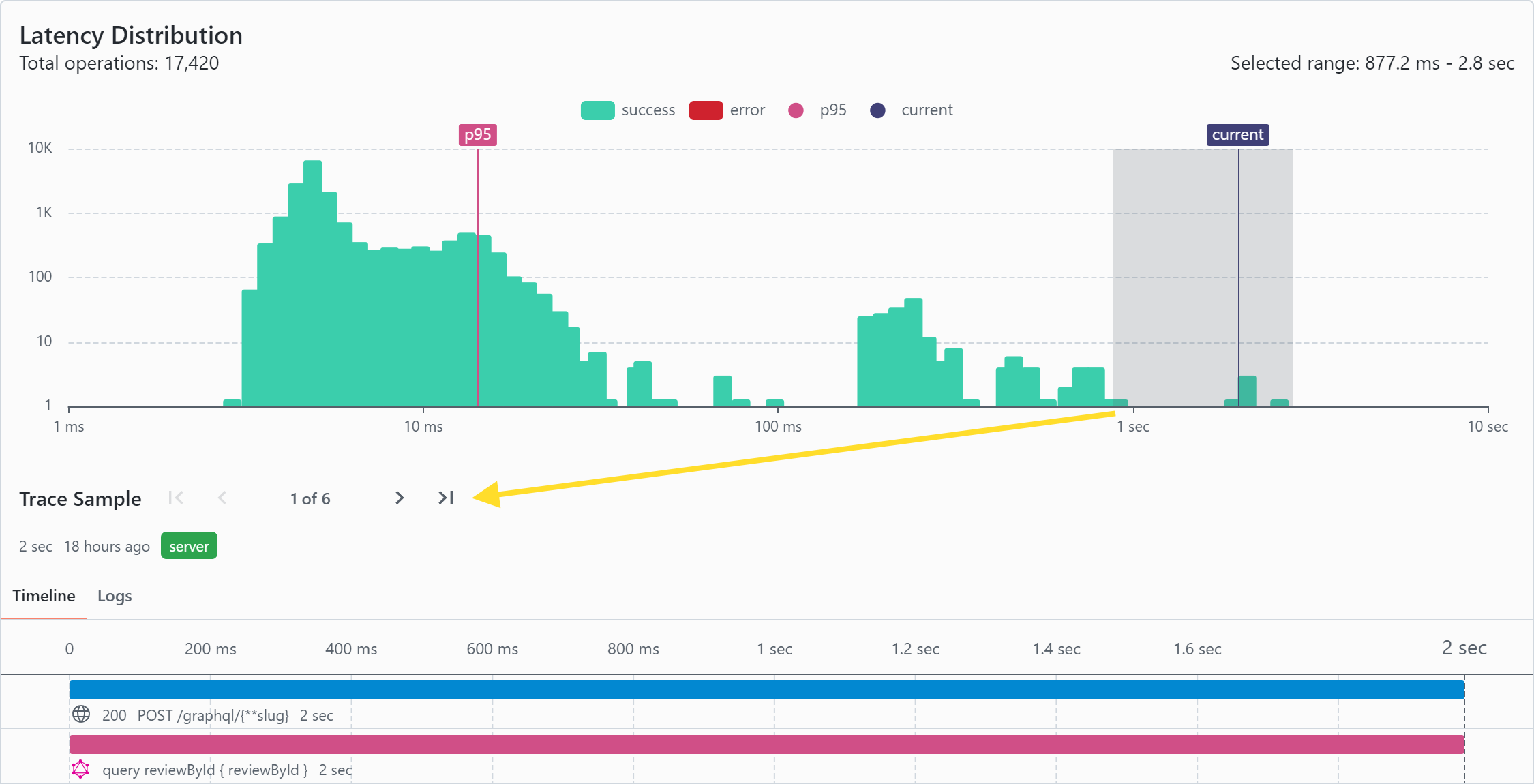Switch to the Logs tab
The image size is (1534, 784).
coord(115,596)
